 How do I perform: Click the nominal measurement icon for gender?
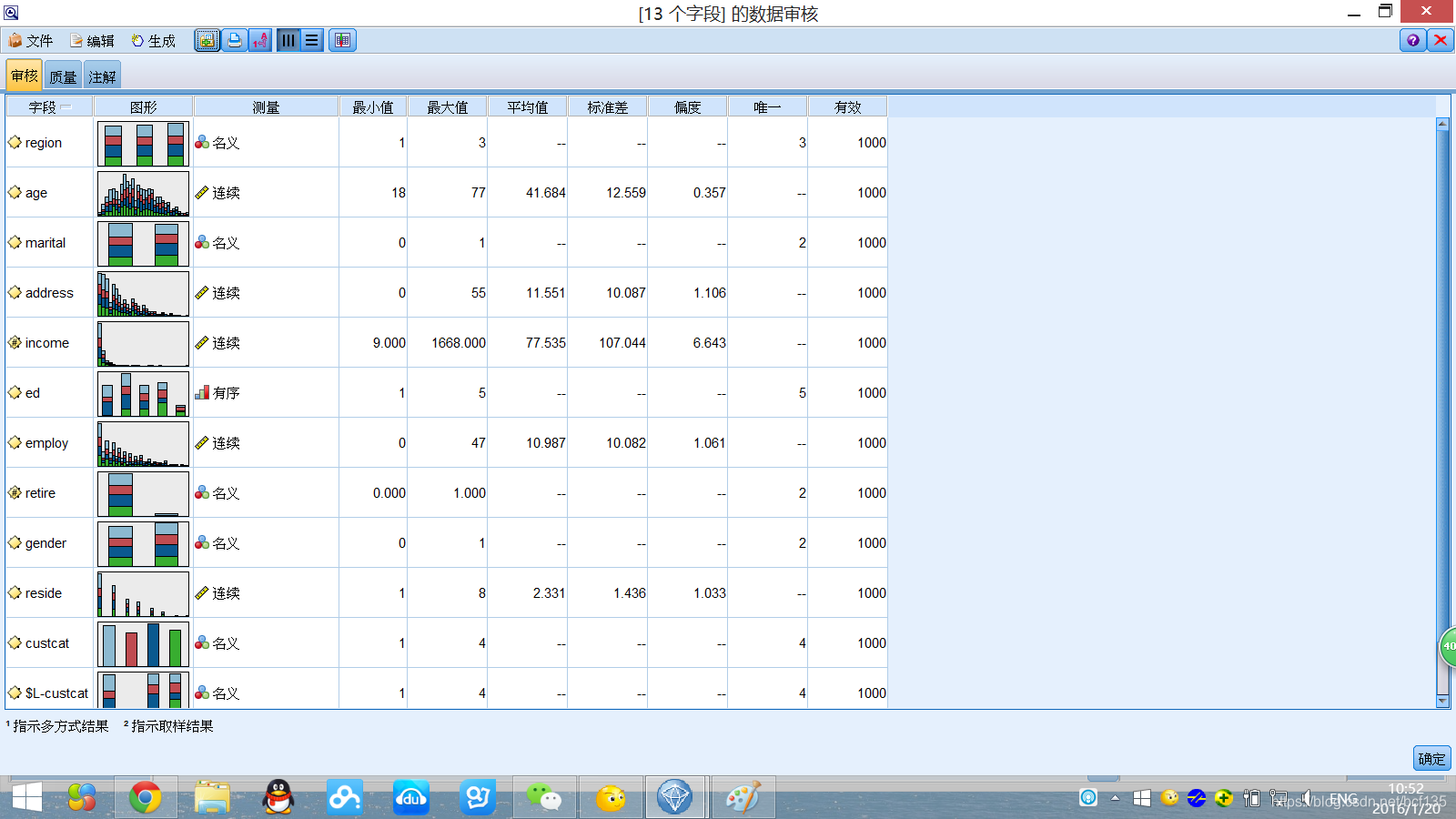(x=202, y=543)
